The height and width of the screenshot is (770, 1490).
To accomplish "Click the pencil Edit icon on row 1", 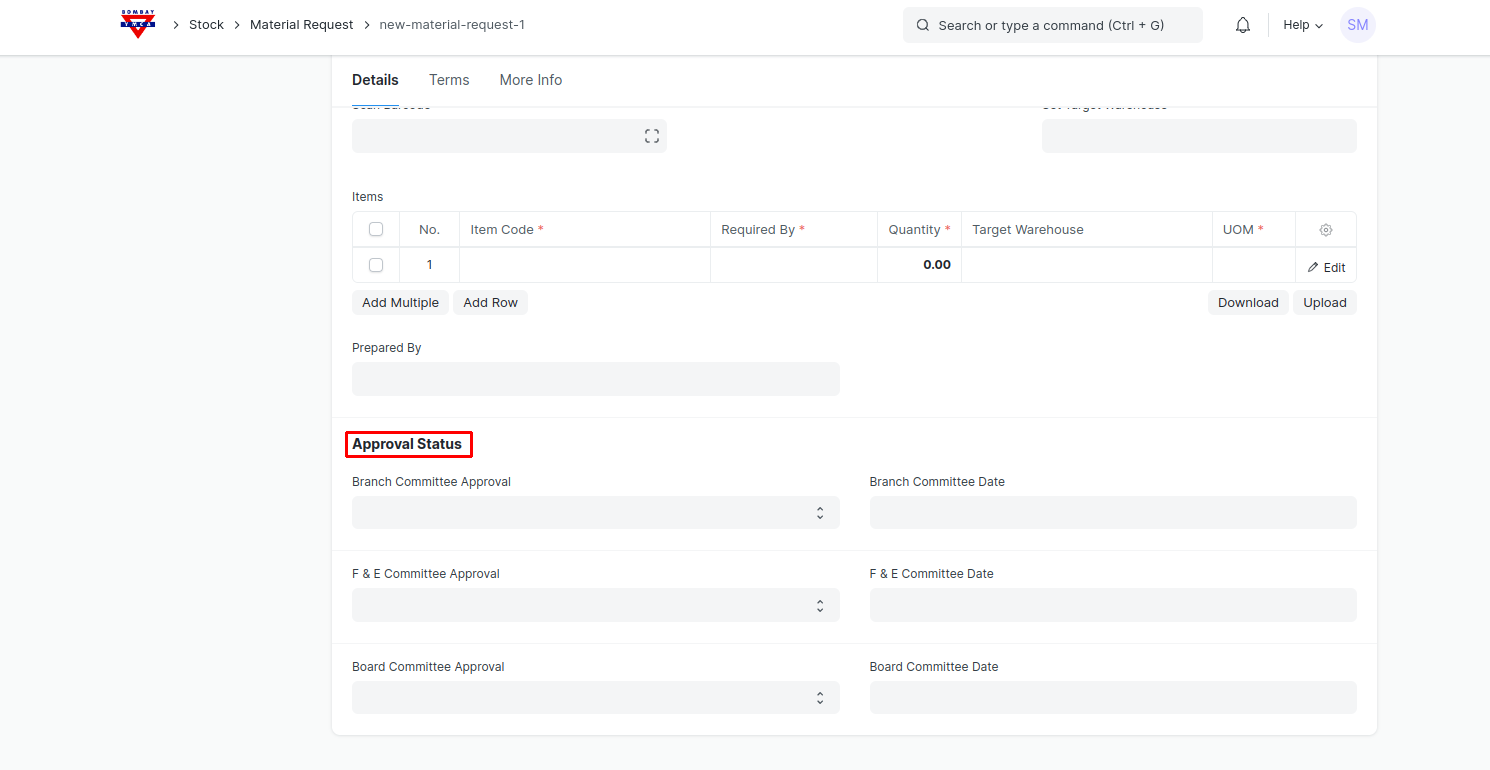I will (1314, 267).
